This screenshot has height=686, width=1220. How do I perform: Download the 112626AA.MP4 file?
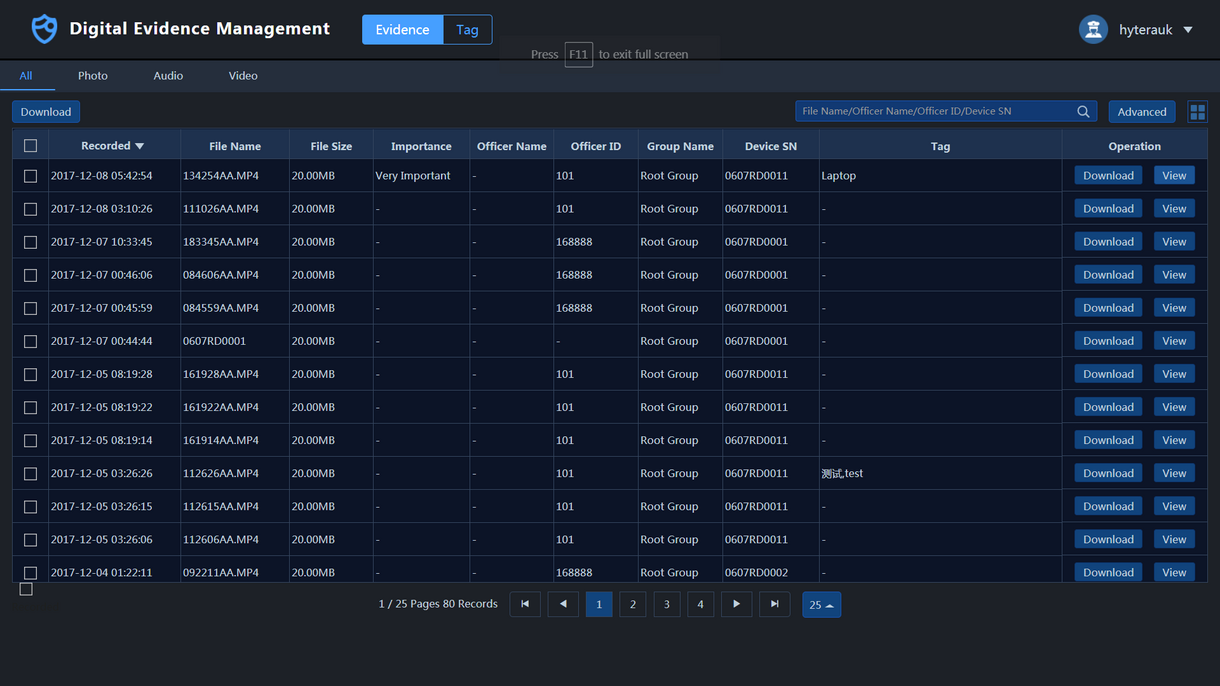click(1108, 473)
